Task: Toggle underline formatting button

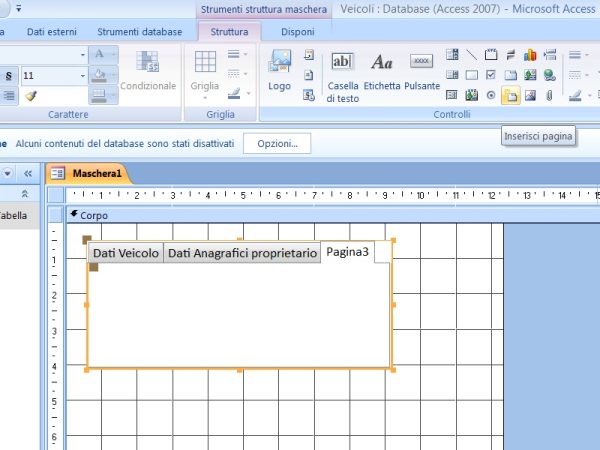Action: click(8, 76)
